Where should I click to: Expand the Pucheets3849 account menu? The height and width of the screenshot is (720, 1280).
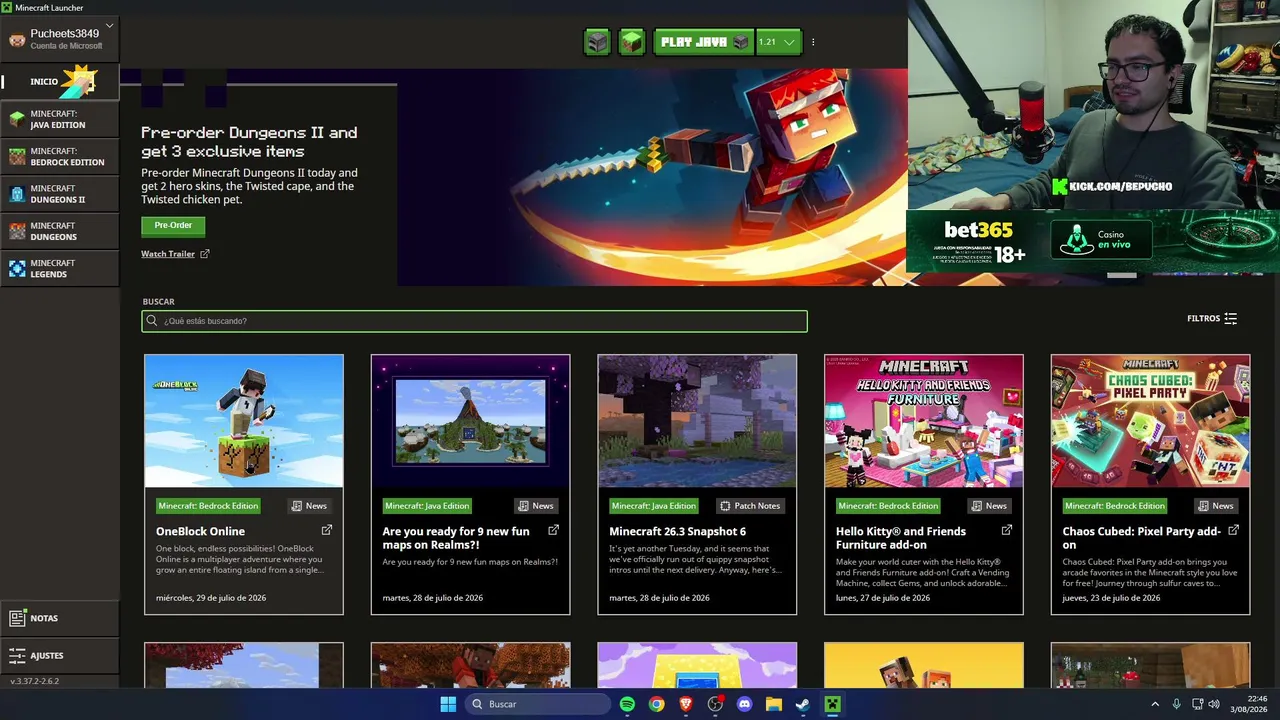coord(60,39)
